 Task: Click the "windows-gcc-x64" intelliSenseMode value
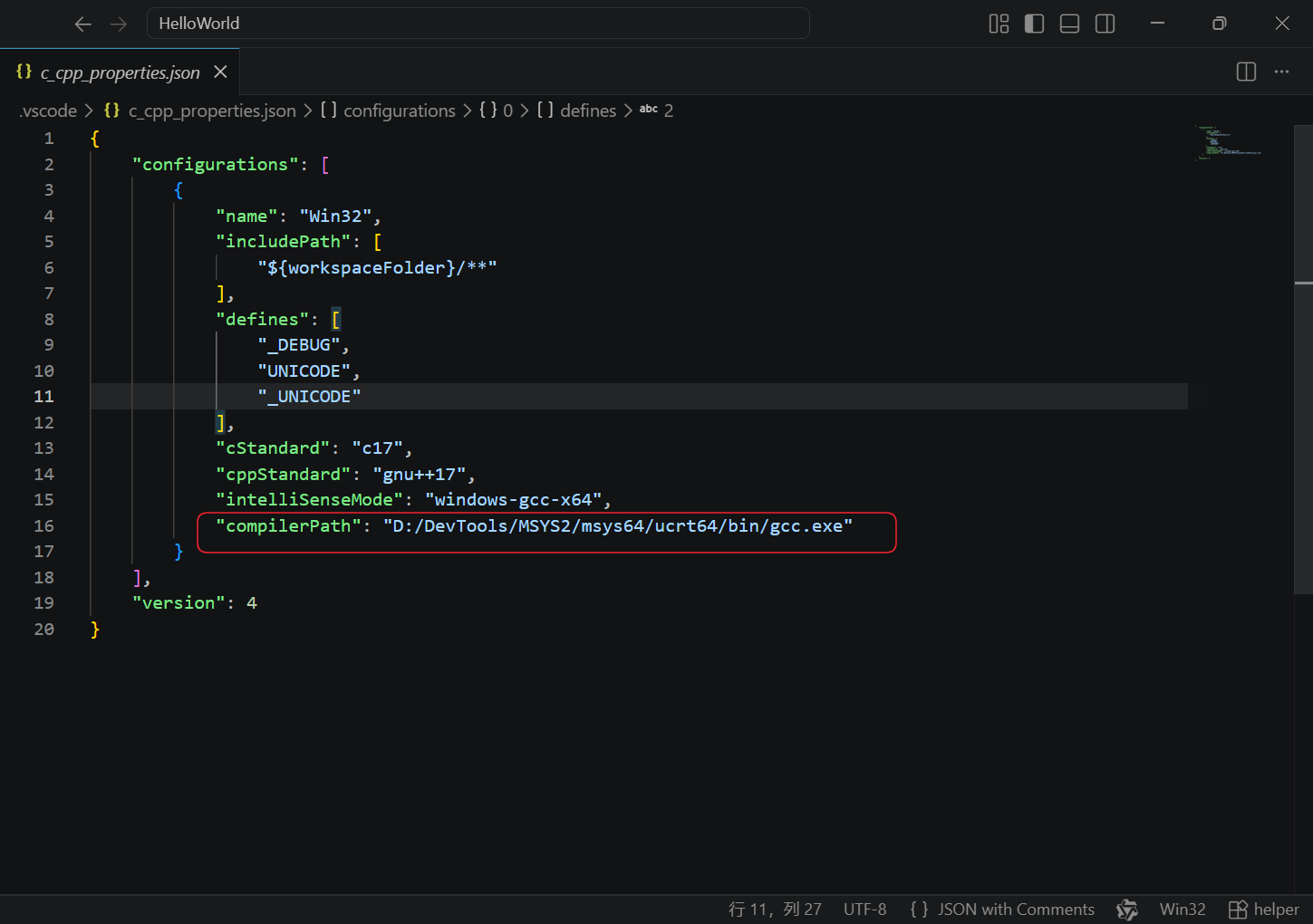click(513, 500)
